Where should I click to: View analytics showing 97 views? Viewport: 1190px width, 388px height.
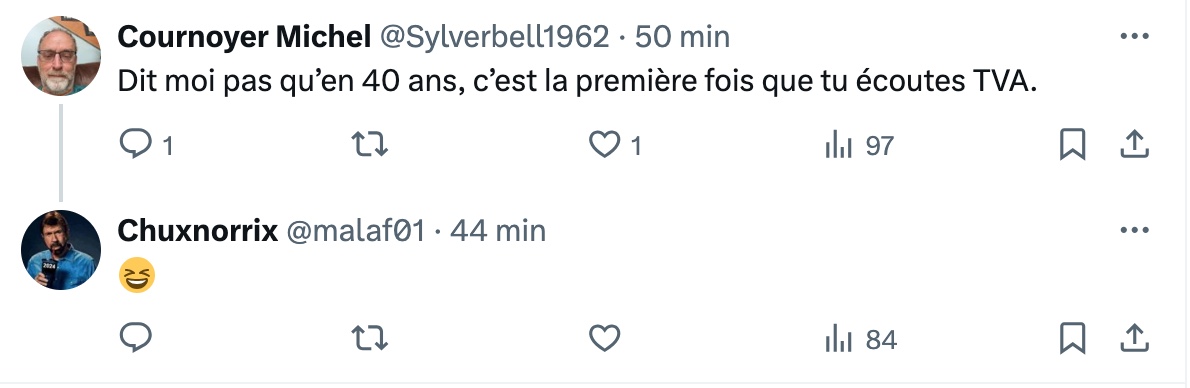[859, 144]
